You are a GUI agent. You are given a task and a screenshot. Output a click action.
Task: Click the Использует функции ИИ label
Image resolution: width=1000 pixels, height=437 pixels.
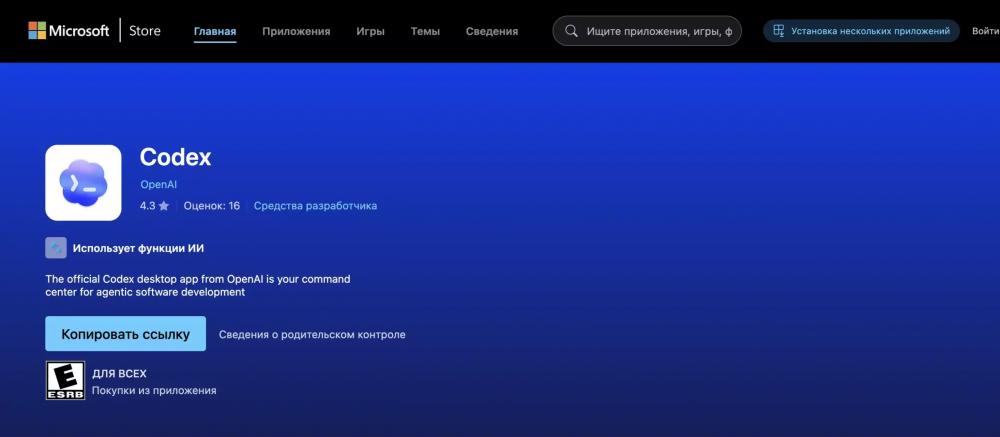[x=138, y=248]
